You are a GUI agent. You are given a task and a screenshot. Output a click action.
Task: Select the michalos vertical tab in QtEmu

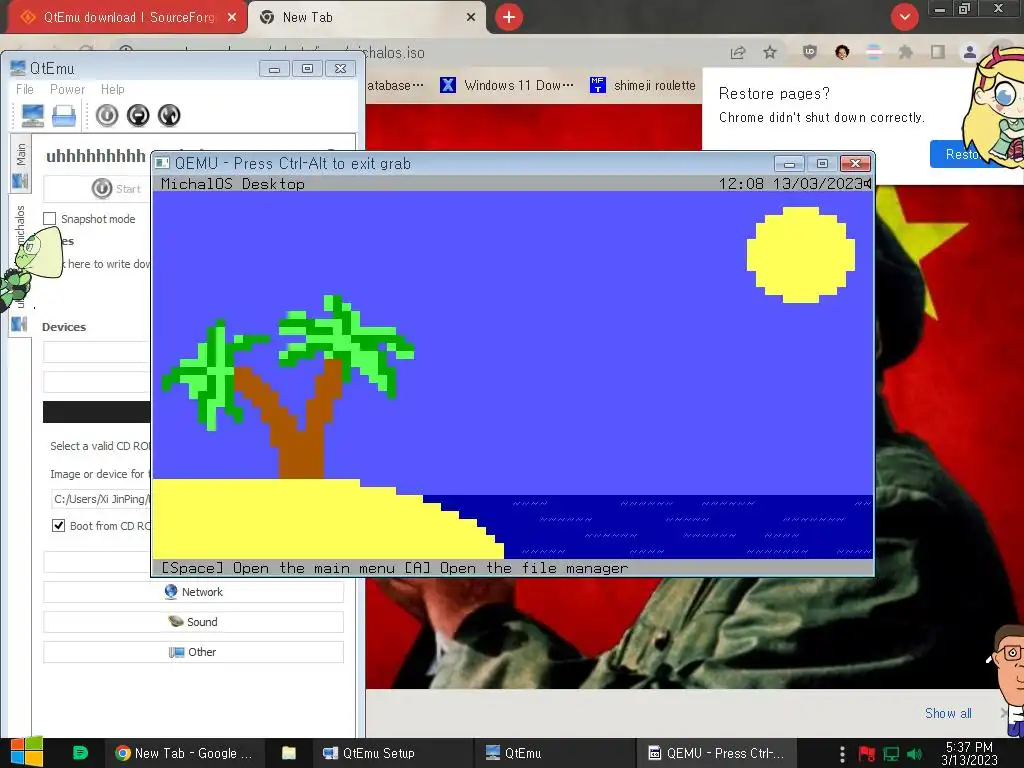pyautogui.click(x=20, y=264)
